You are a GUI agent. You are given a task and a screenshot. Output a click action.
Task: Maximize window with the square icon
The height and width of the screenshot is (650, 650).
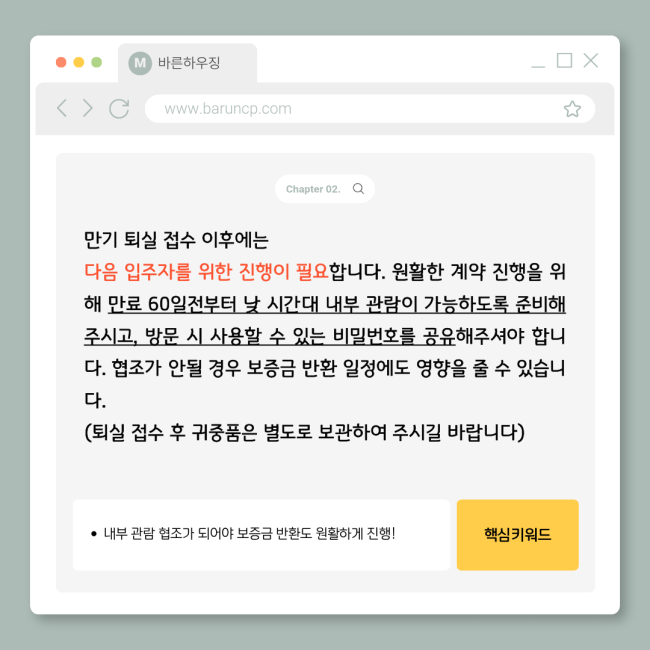pyautogui.click(x=564, y=60)
